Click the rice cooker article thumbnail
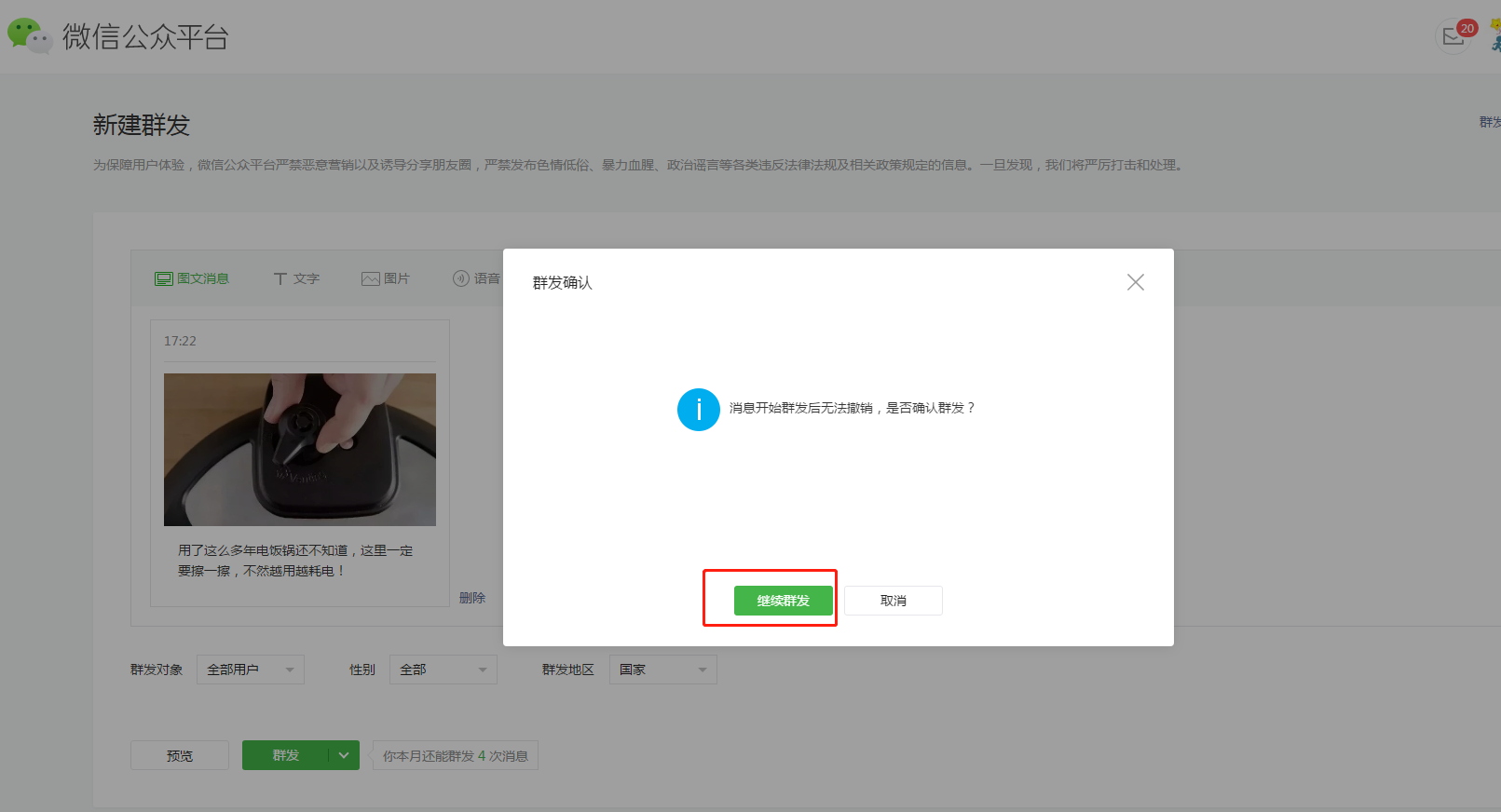Image resolution: width=1501 pixels, height=812 pixels. coord(300,450)
